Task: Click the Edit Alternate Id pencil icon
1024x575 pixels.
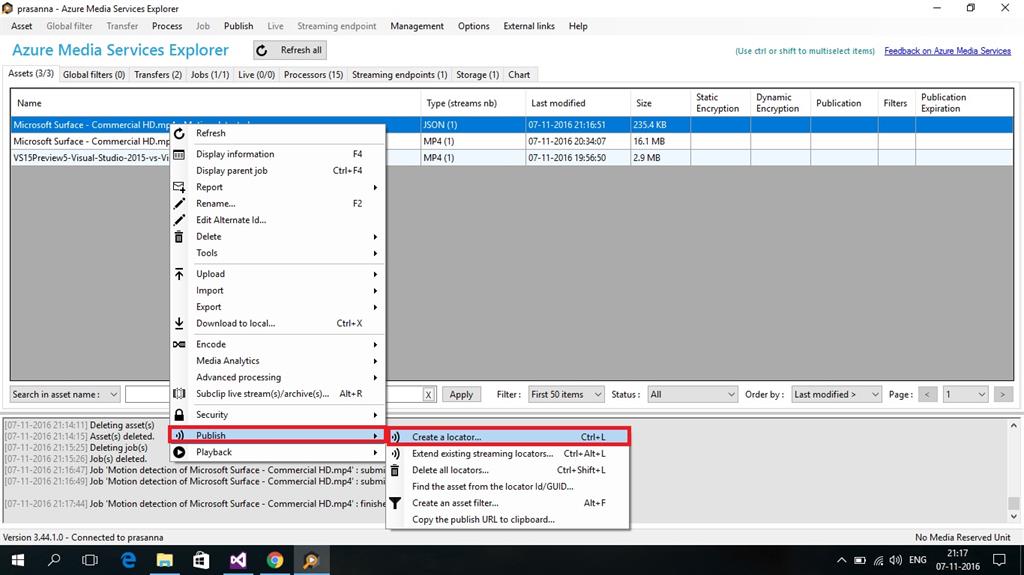Action: (179, 220)
